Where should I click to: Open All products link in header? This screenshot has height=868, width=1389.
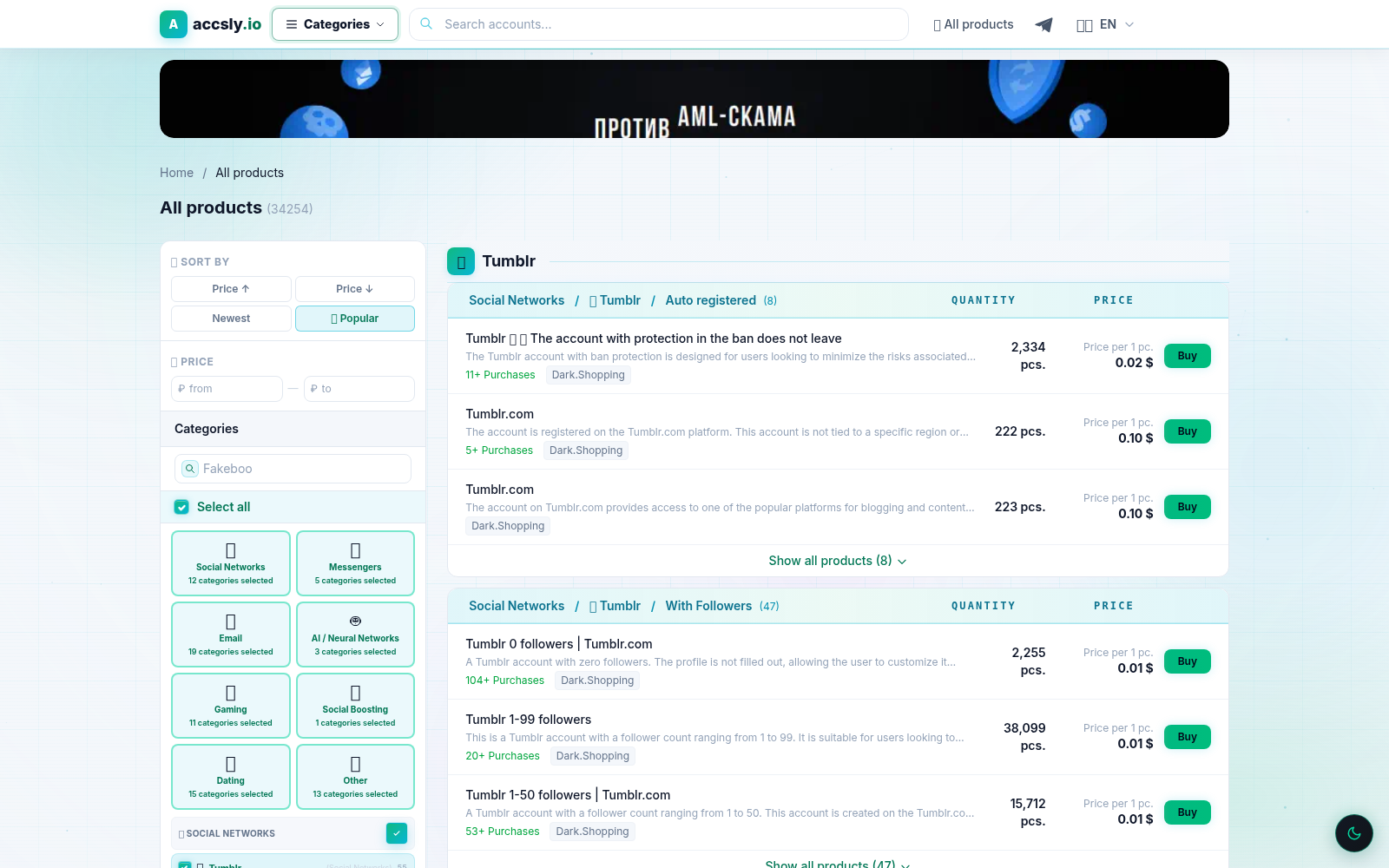pos(973,24)
